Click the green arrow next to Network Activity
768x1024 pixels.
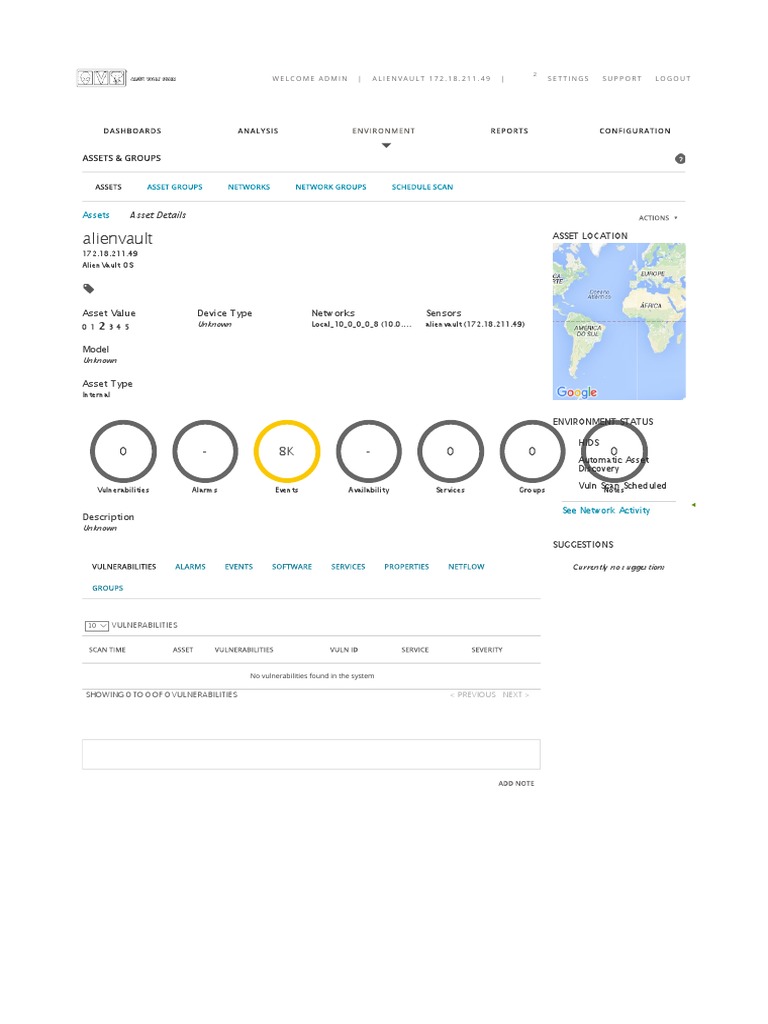tap(694, 505)
